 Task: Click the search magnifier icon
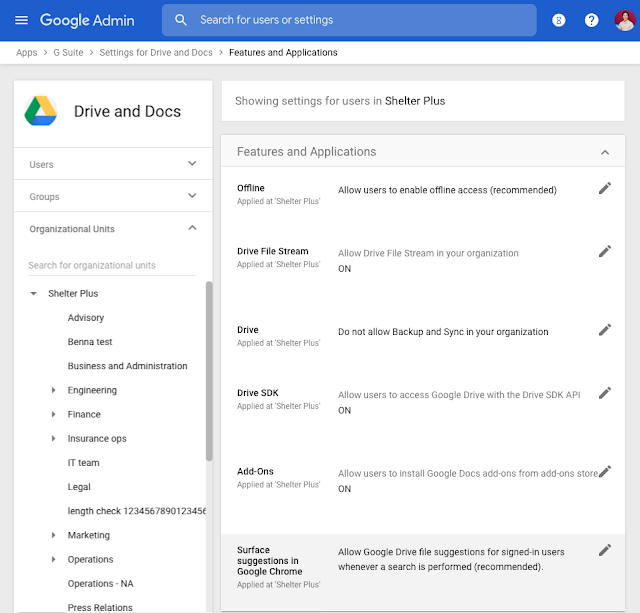pyautogui.click(x=180, y=20)
